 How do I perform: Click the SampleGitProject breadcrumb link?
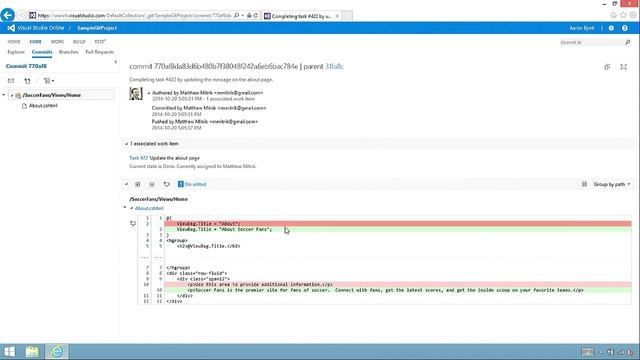click(97, 28)
